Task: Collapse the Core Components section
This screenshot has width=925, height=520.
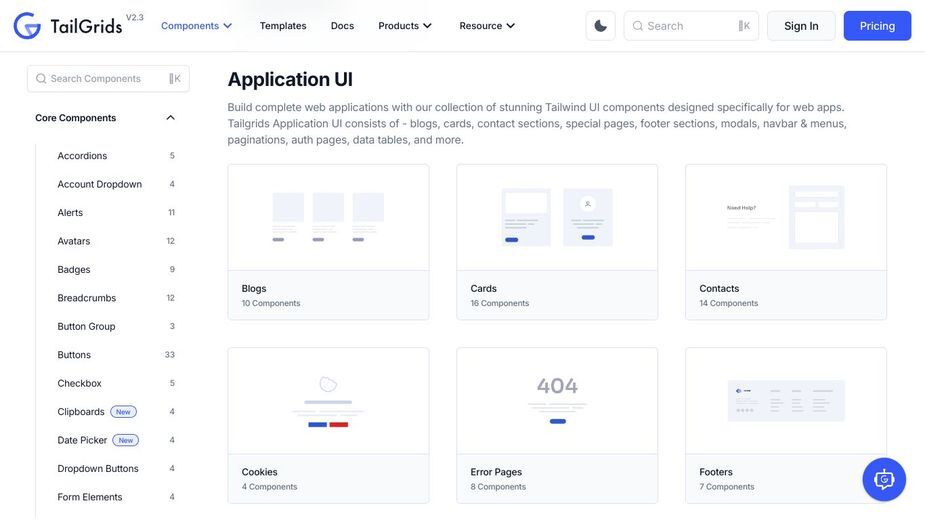Action: [105, 117]
